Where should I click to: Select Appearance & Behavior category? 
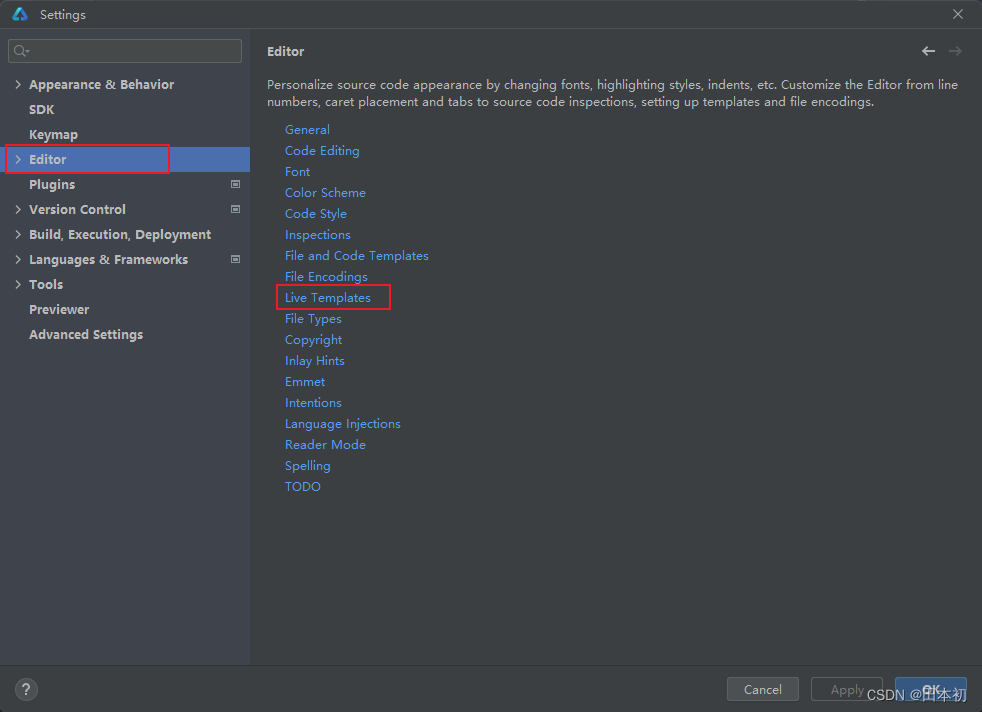101,85
